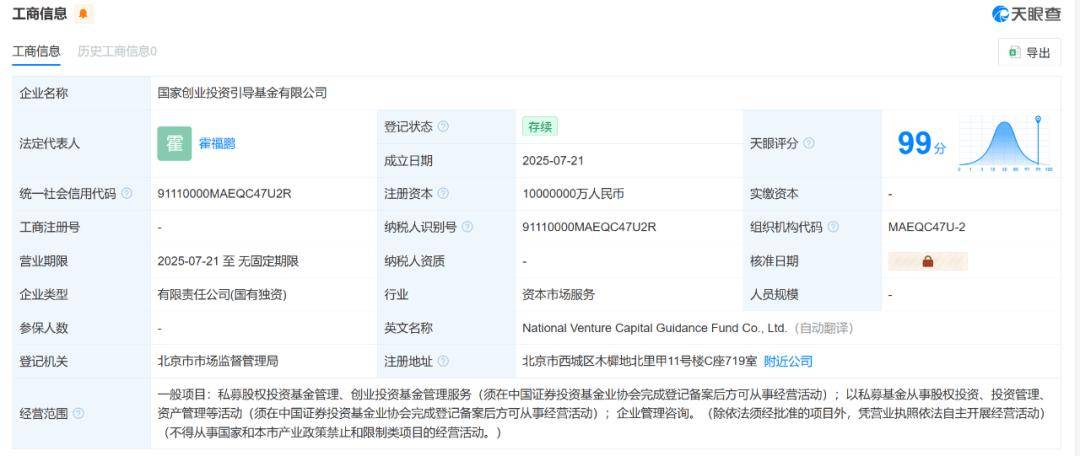Click registration authority 北京市市场监督管理局
Image resolution: width=1080 pixels, height=456 pixels.
tap(218, 362)
